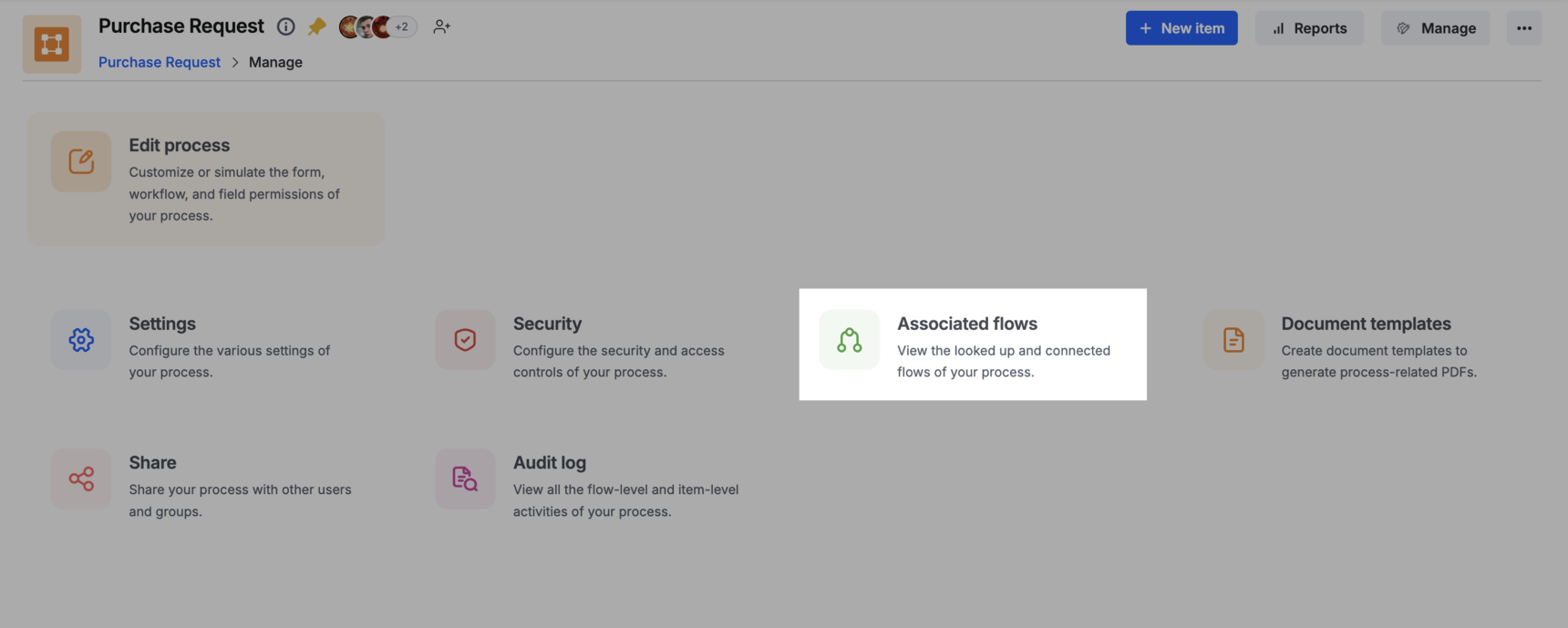This screenshot has width=1568, height=628.
Task: Click 'View all the flow-level and item-level' text
Action: tap(625, 489)
